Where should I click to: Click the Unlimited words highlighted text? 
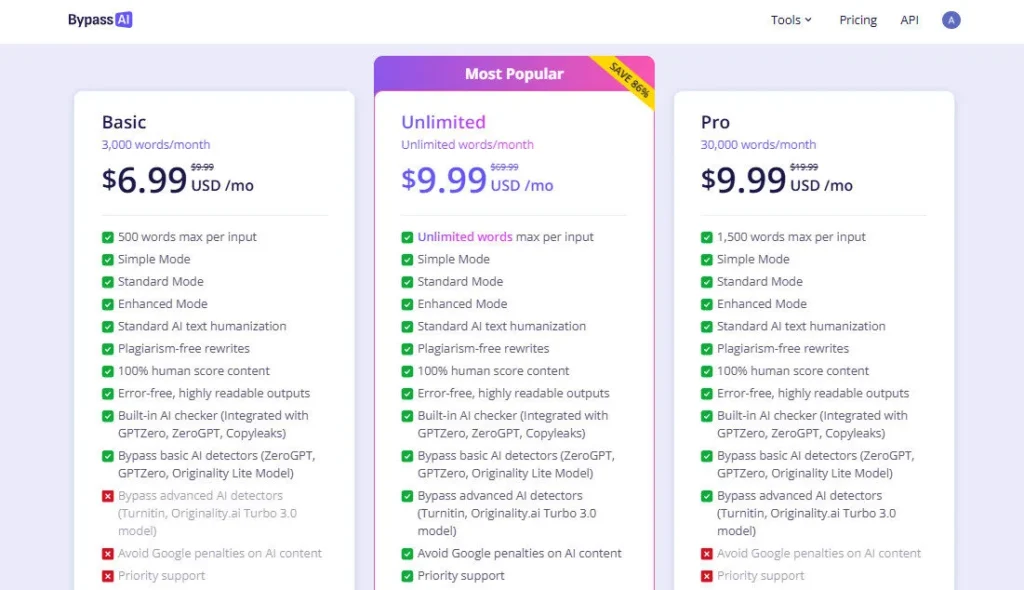click(465, 238)
